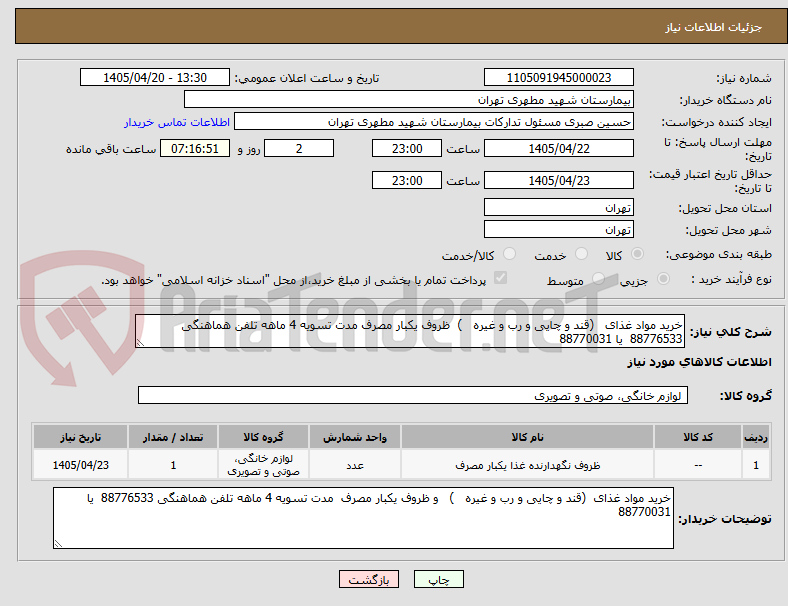Choose the جزیی purchase type option

(x=663, y=279)
